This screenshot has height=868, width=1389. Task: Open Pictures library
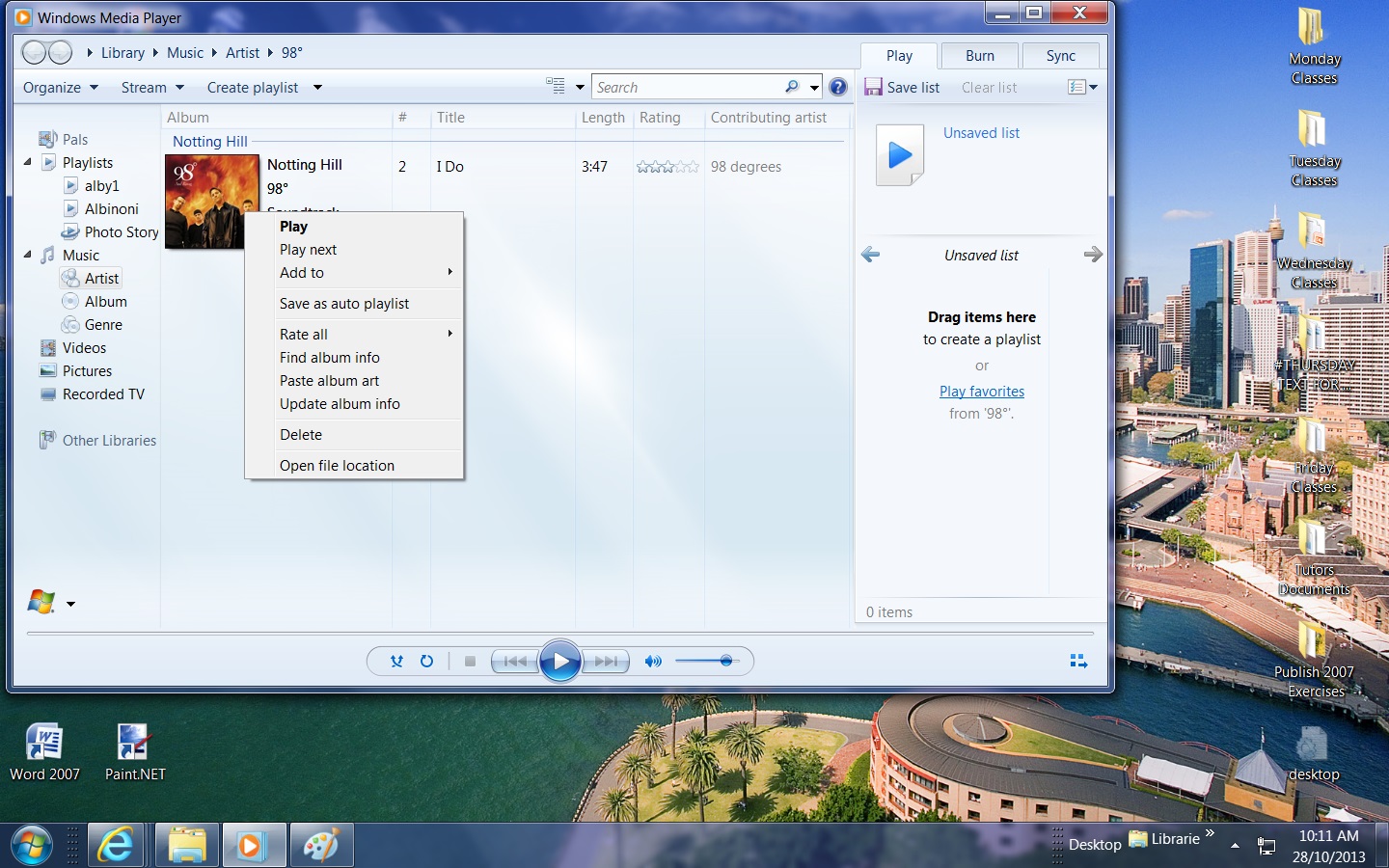(x=76, y=371)
